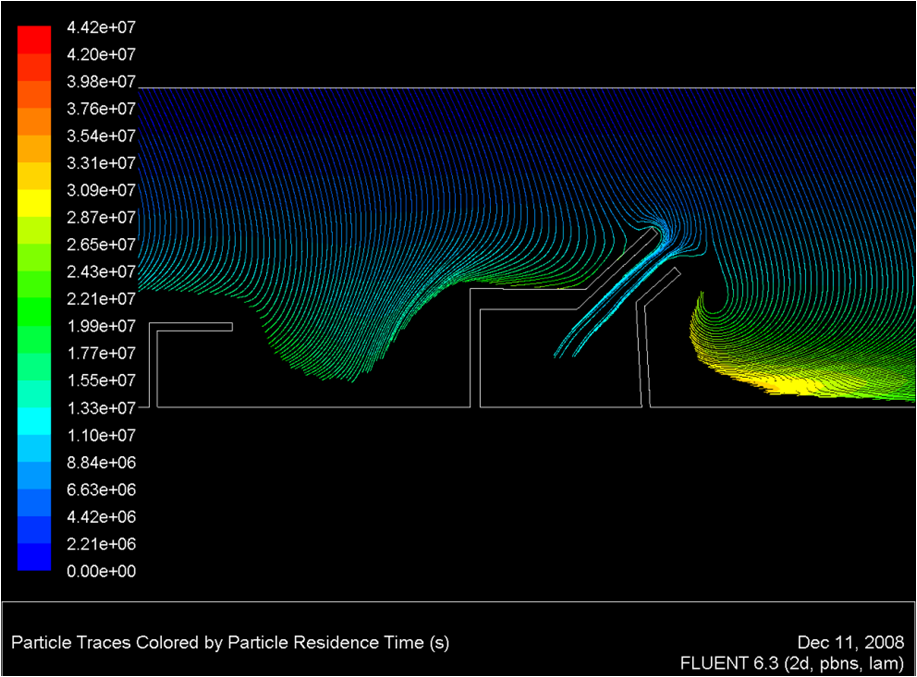Click the legend value 2.21e+06
The image size is (917, 677).
(x=101, y=544)
